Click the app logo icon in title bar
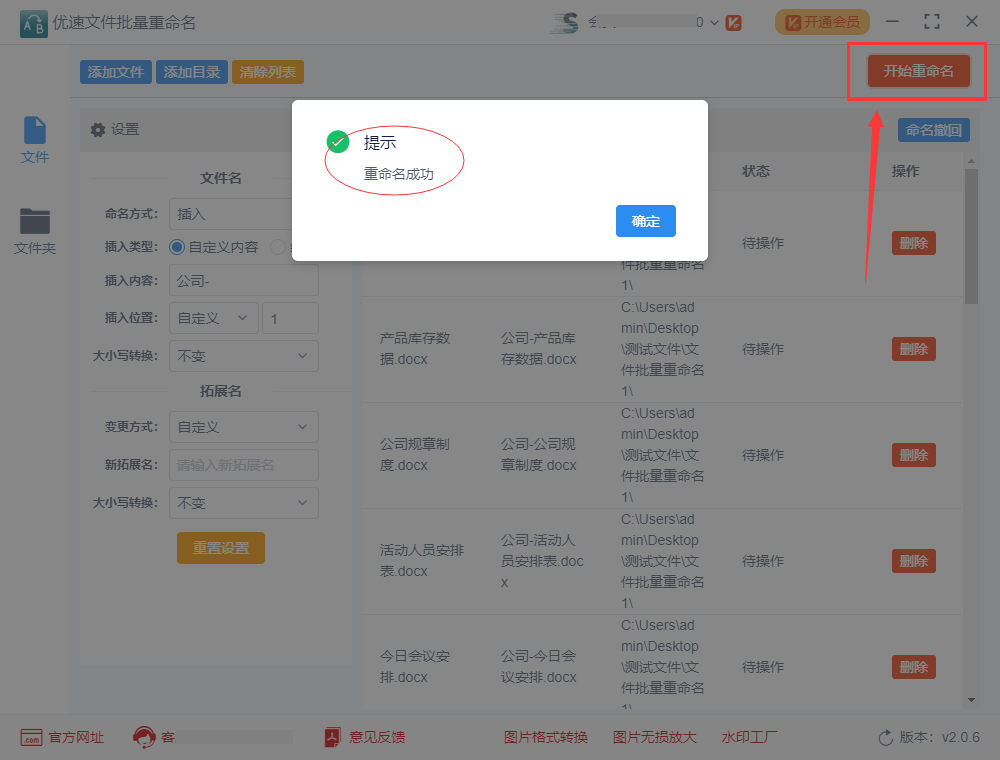 33,24
